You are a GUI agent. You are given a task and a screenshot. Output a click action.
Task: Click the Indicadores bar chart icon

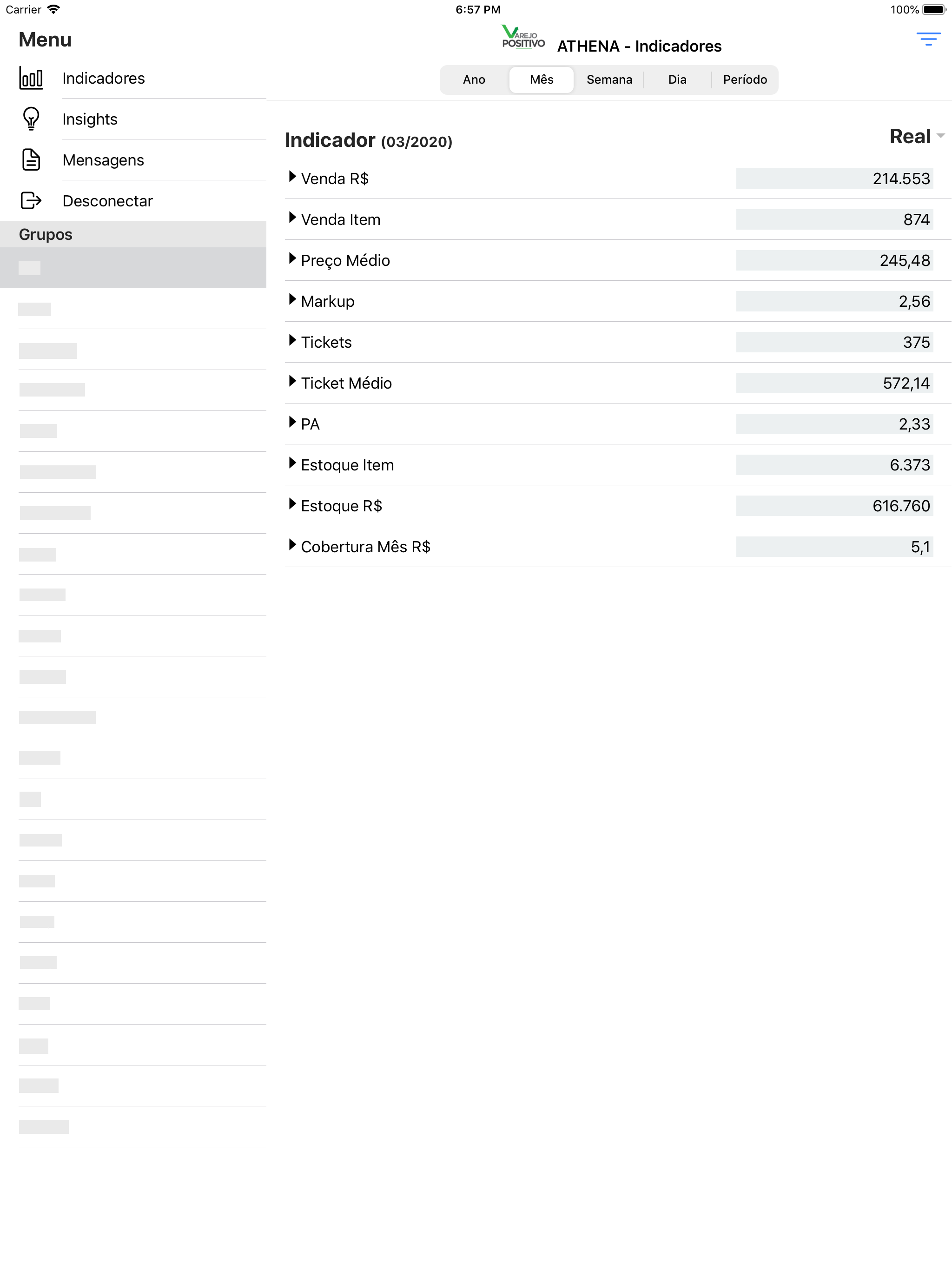[31, 78]
